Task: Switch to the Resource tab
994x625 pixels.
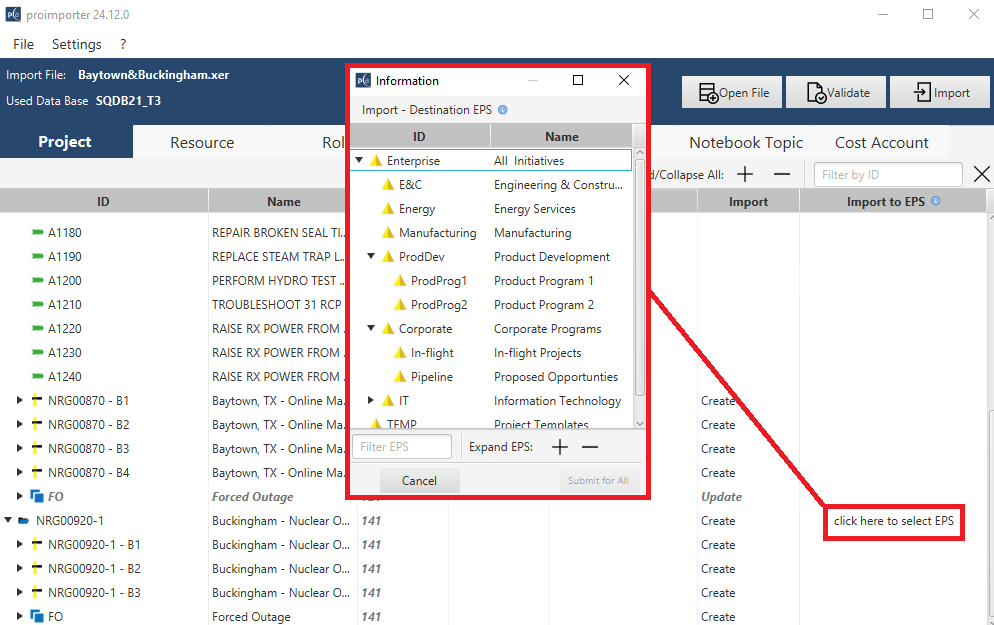Action: [202, 143]
